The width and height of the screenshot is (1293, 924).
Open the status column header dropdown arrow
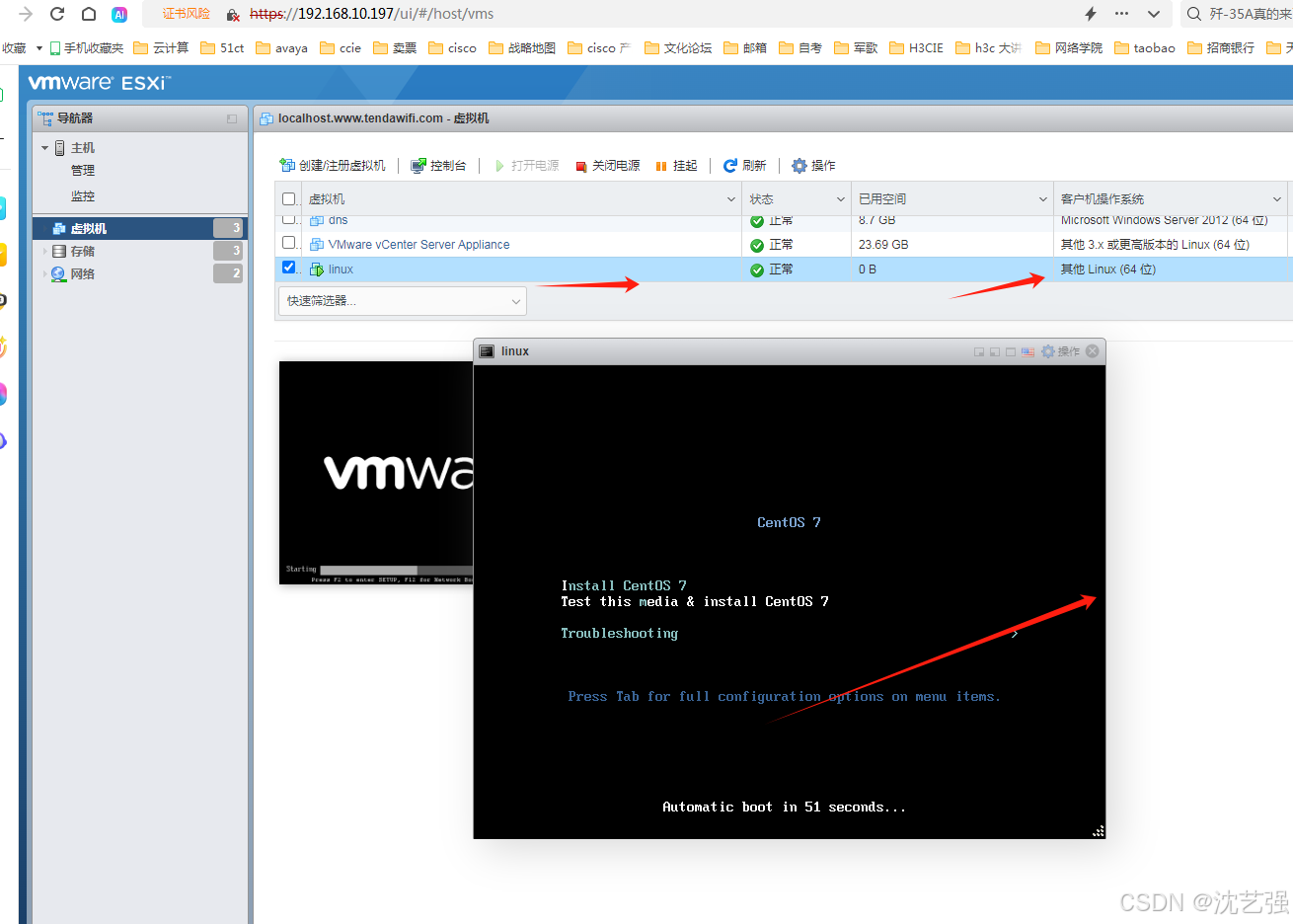tap(841, 199)
